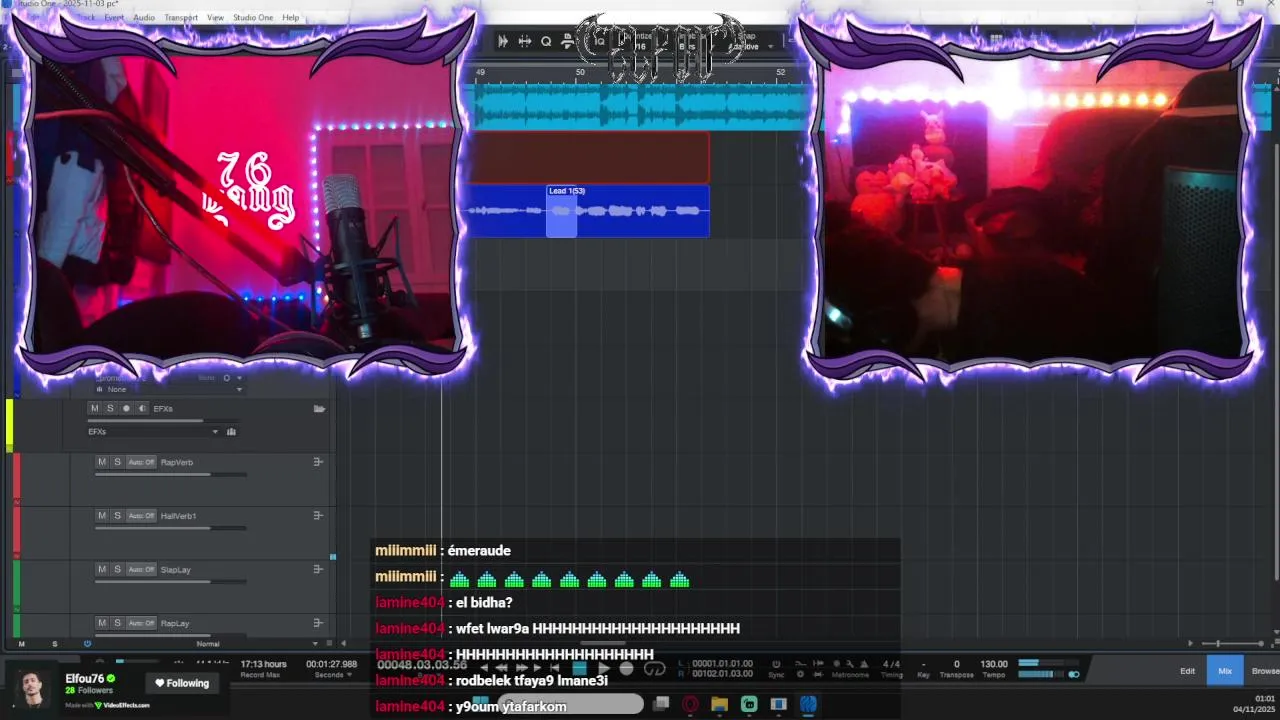
Task: Toggle the transport Loop button
Action: click(x=654, y=668)
